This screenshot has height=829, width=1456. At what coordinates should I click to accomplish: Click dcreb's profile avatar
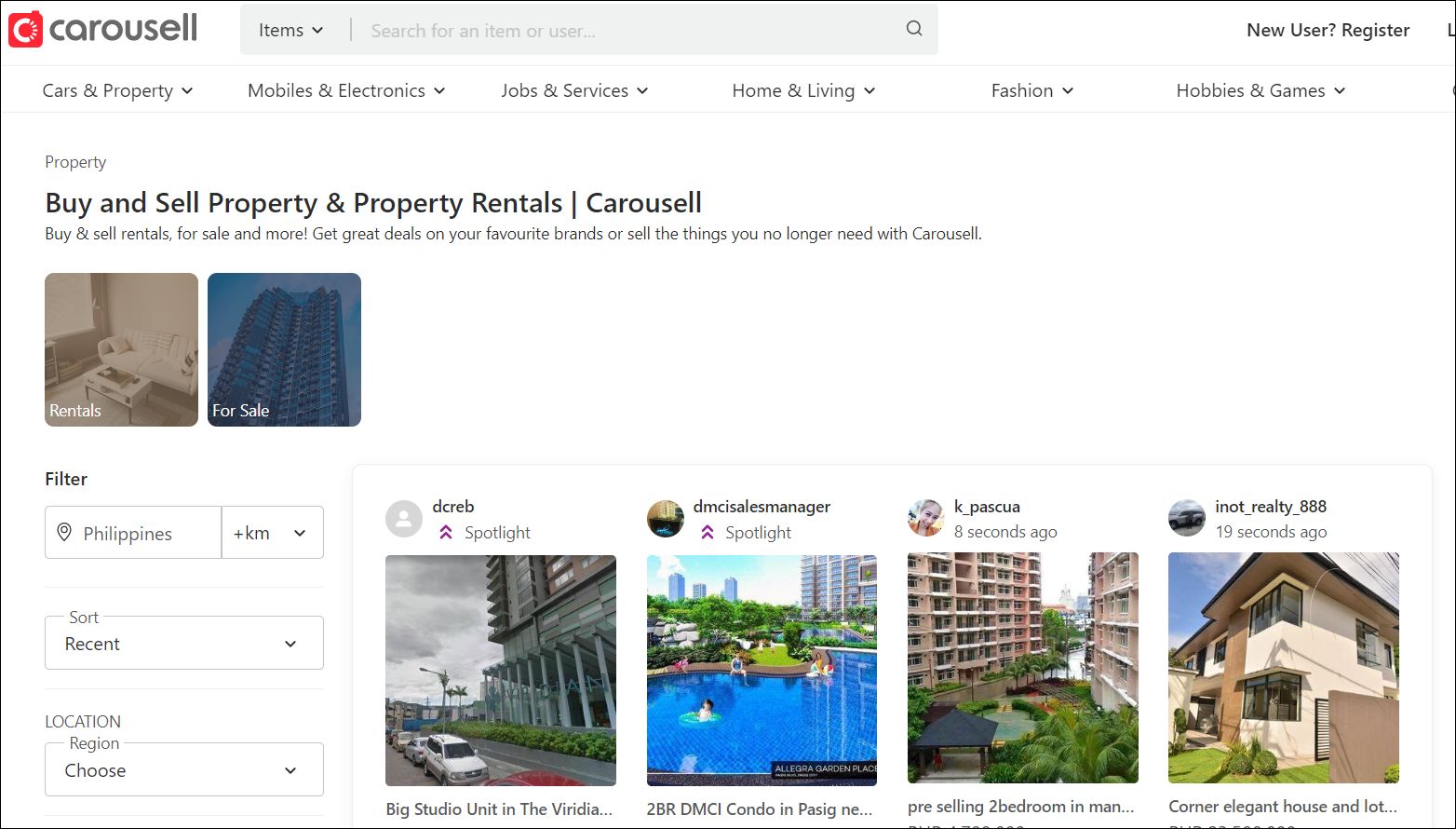[404, 519]
